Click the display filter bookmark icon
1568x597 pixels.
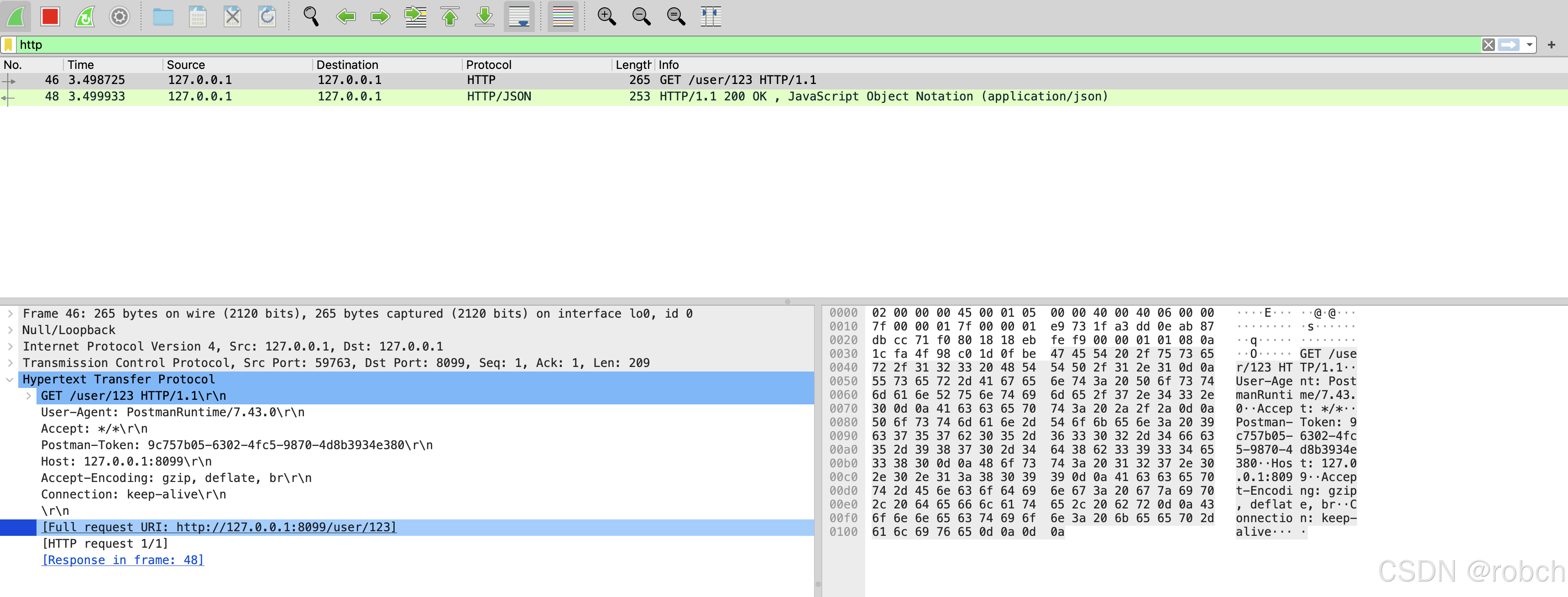point(9,44)
